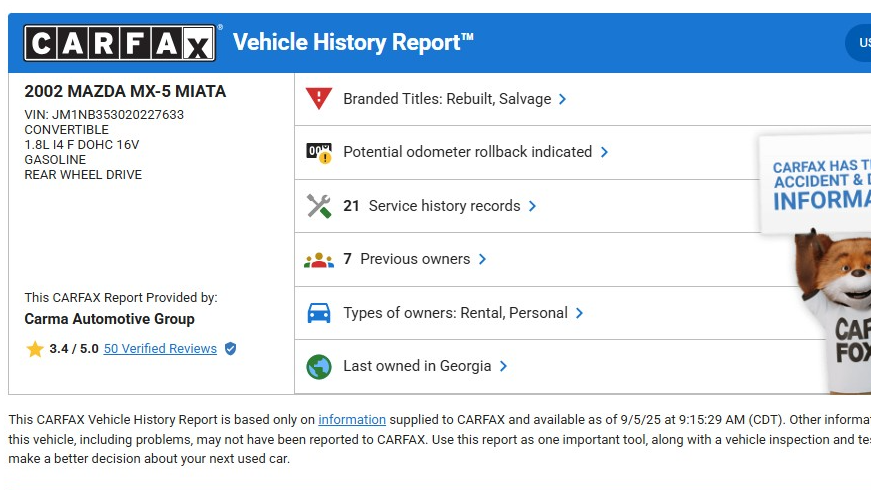Open Branded Titles: Rebuilt, Salvage row
Image resolution: width=871 pixels, height=490 pixels.
pyautogui.click(x=447, y=99)
